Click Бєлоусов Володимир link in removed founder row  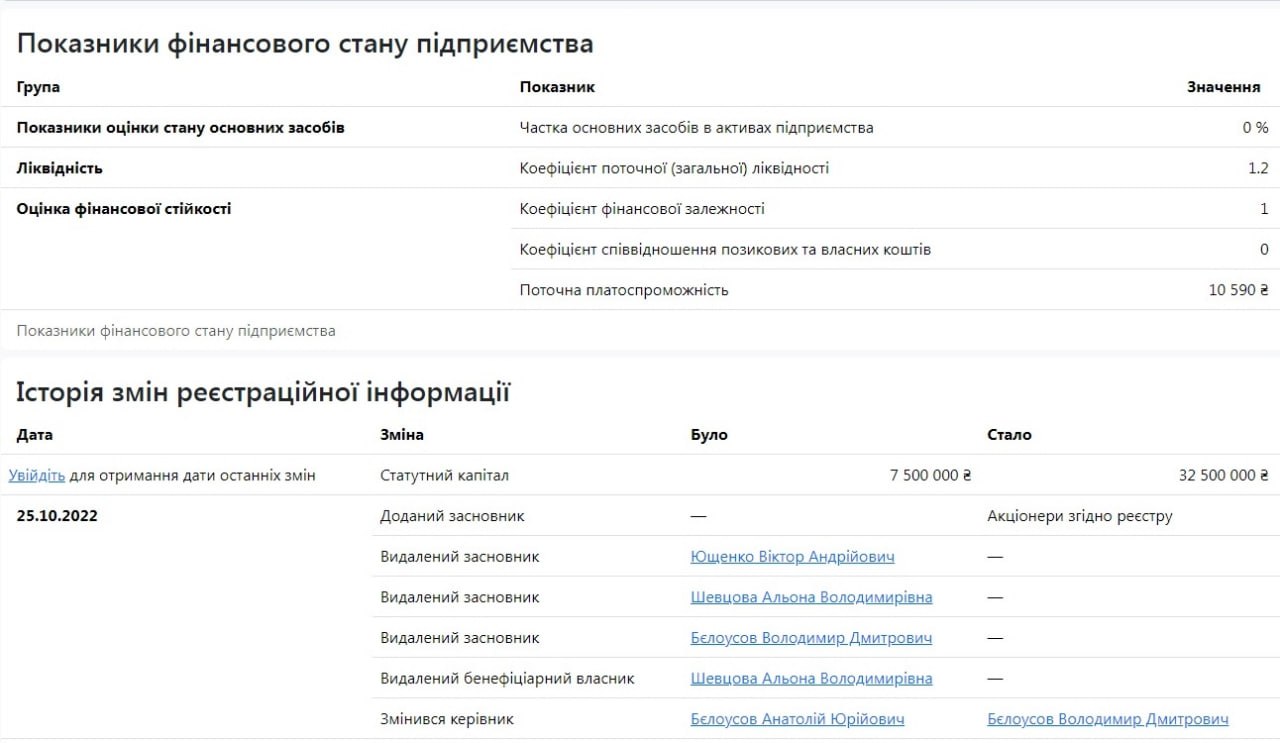(x=811, y=638)
